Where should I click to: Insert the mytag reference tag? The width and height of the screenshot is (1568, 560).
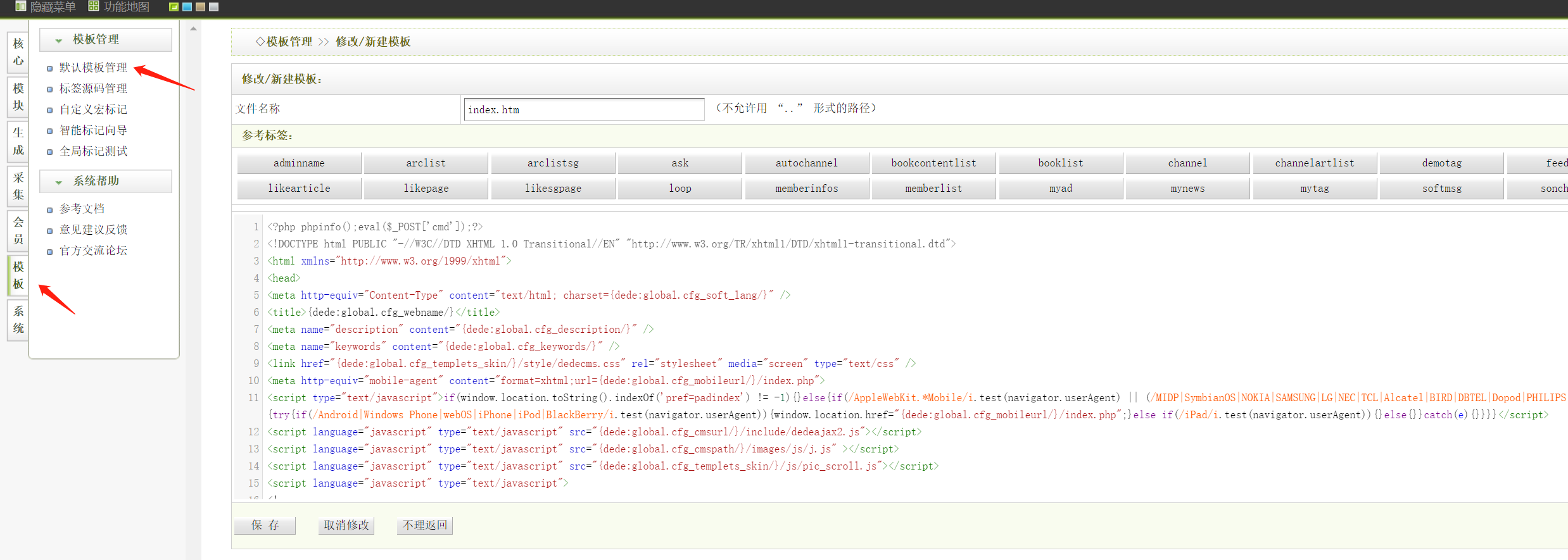1315,189
